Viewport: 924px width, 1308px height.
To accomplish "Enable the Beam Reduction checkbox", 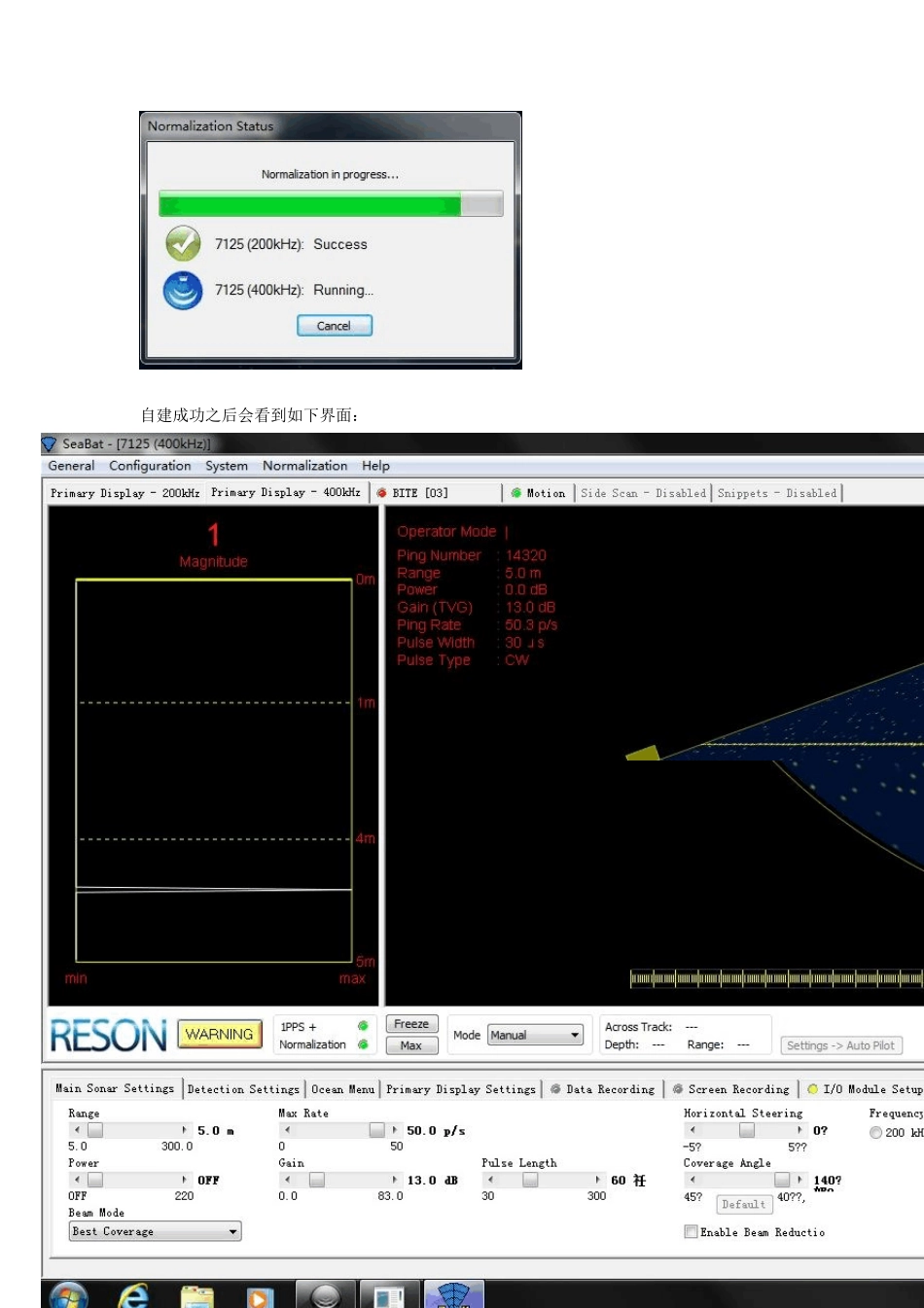I will [x=691, y=1232].
